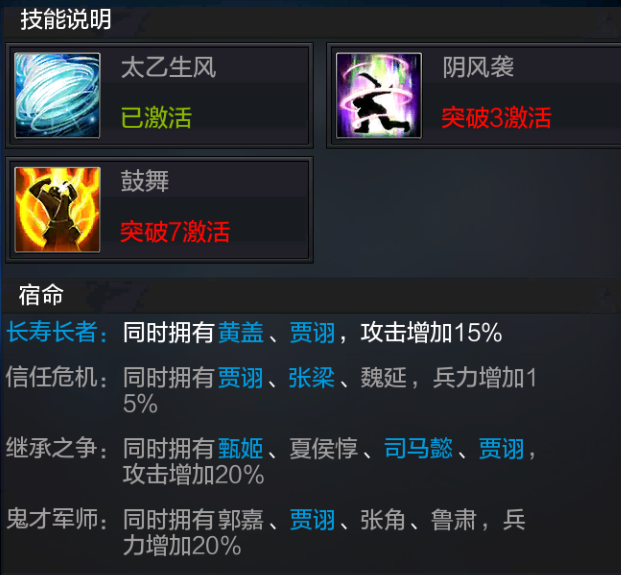Click the green 已激活 status label
Viewport: 621px width, 575px height.
[x=156, y=118]
